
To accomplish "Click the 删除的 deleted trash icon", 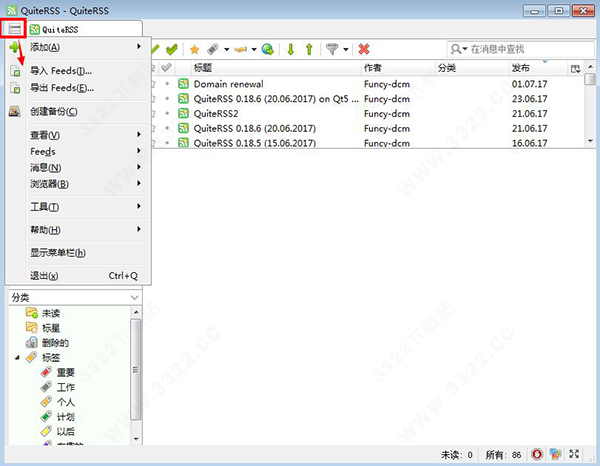I will pyautogui.click(x=32, y=342).
